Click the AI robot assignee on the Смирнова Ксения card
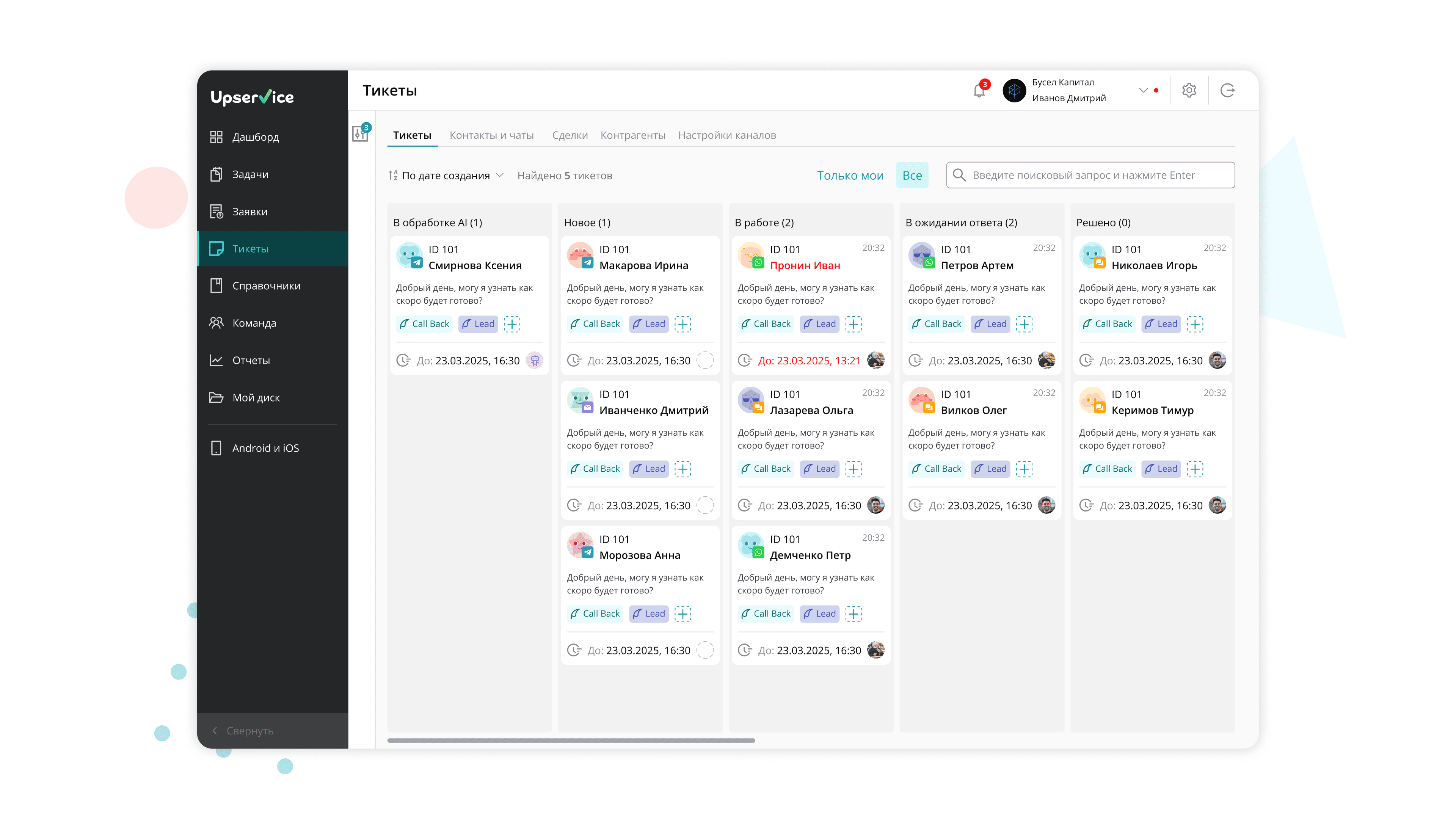Image resolution: width=1456 pixels, height=819 pixels. coord(535,360)
